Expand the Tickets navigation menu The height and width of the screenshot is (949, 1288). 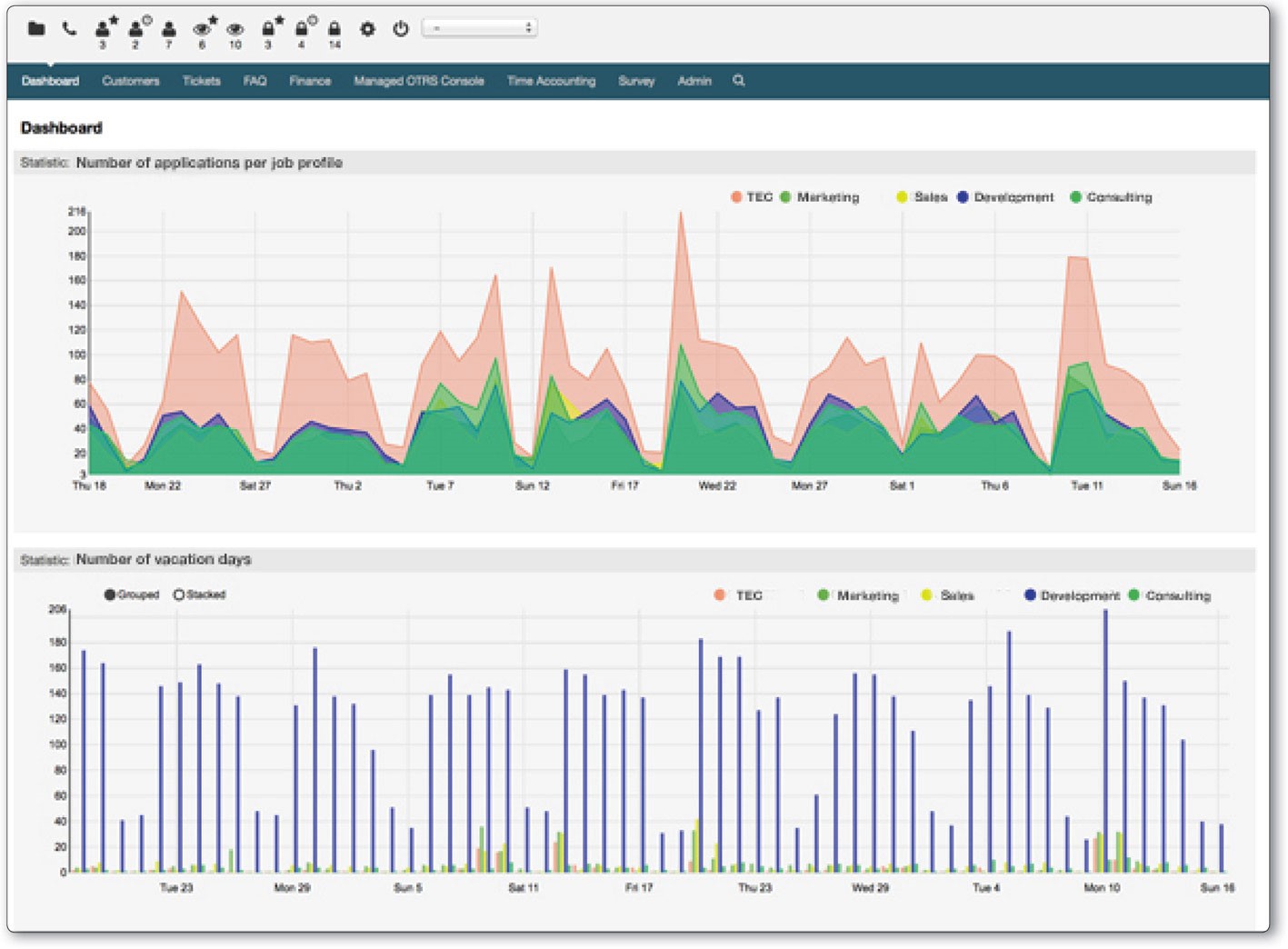tap(201, 81)
